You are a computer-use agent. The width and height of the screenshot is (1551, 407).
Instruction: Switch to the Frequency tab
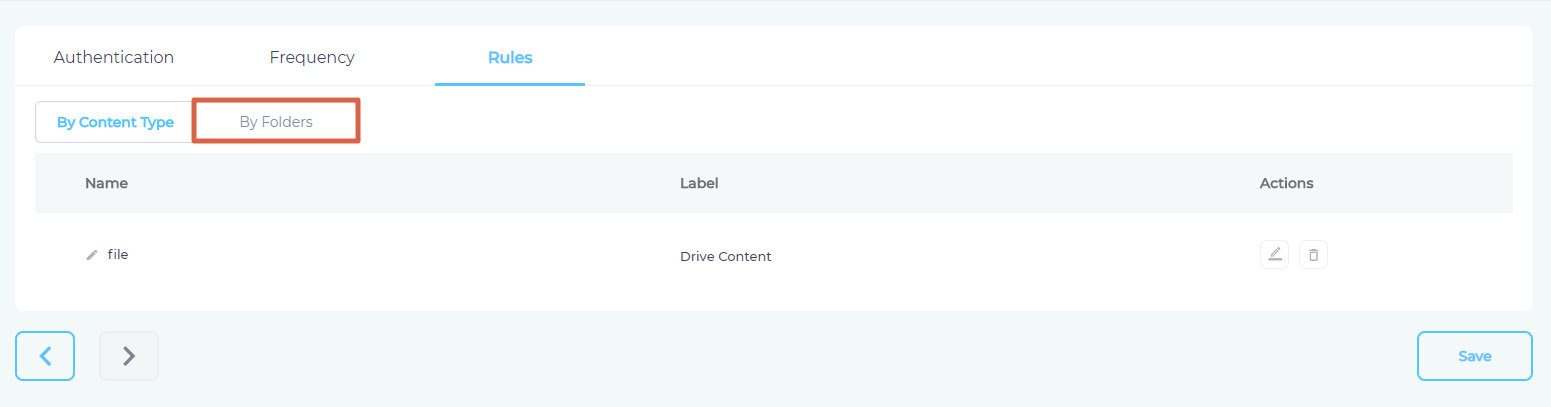312,57
